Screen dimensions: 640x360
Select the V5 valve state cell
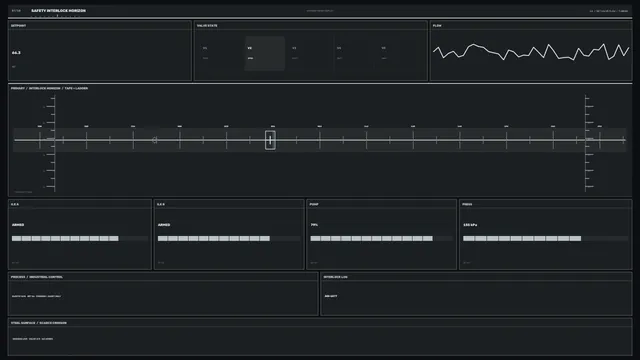[400, 53]
